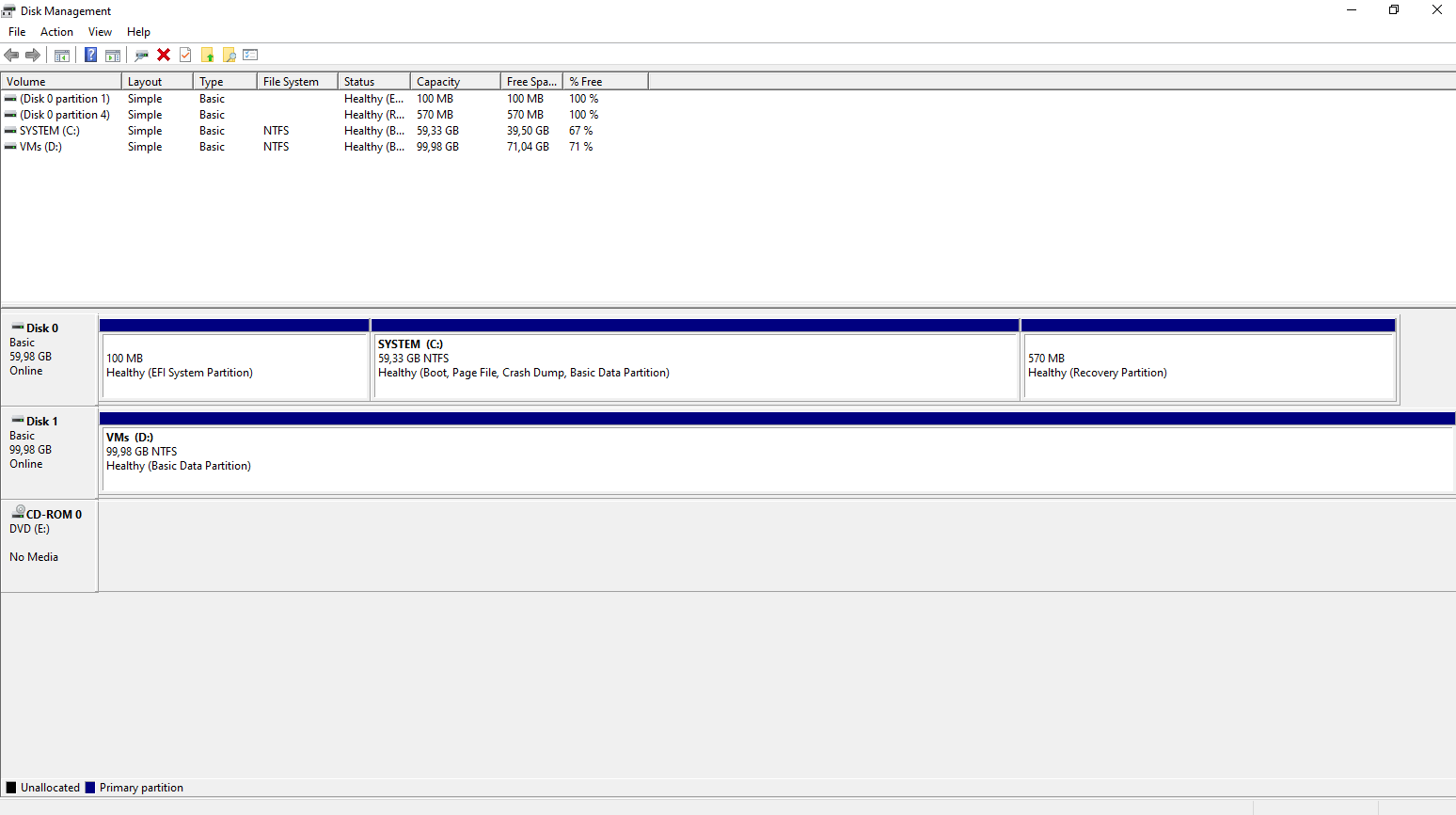
Task: Sort by the Type column header
Action: (x=225, y=82)
